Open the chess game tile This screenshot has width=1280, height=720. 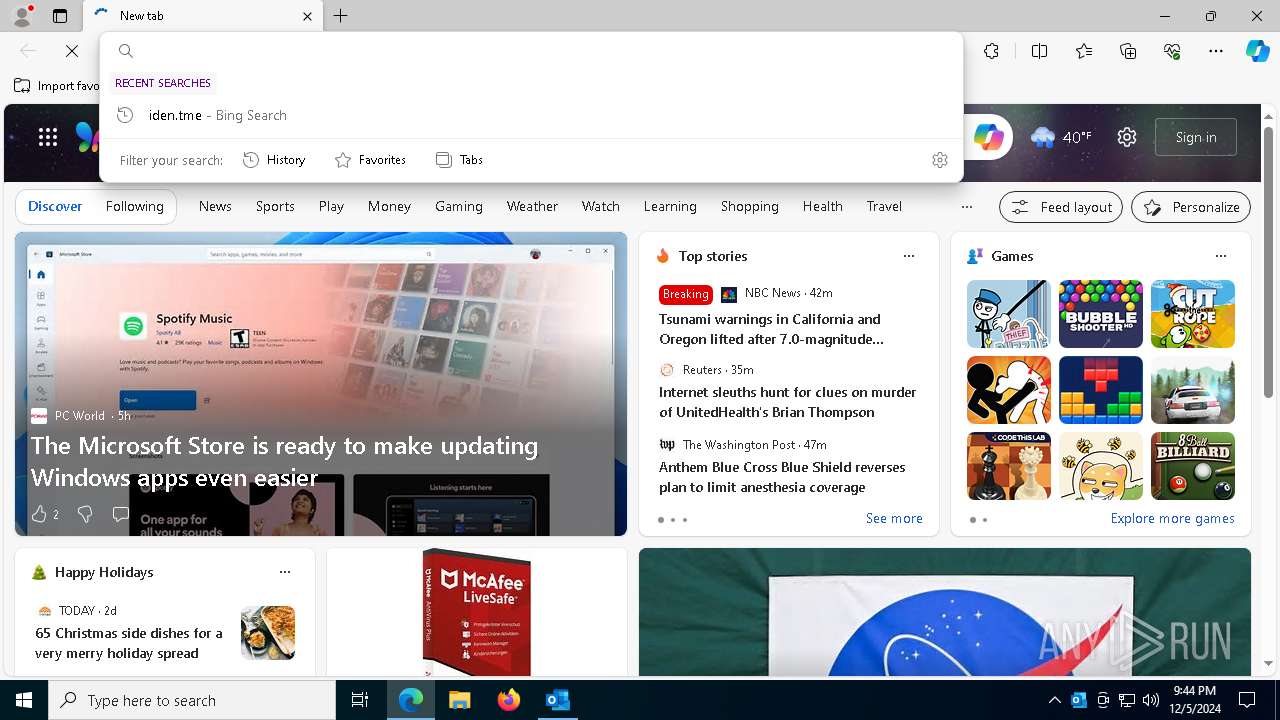[1008, 466]
